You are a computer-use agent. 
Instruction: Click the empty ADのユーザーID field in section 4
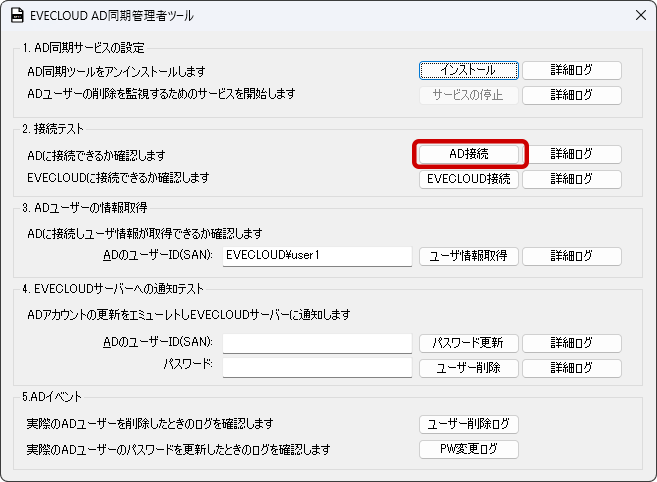(317, 343)
